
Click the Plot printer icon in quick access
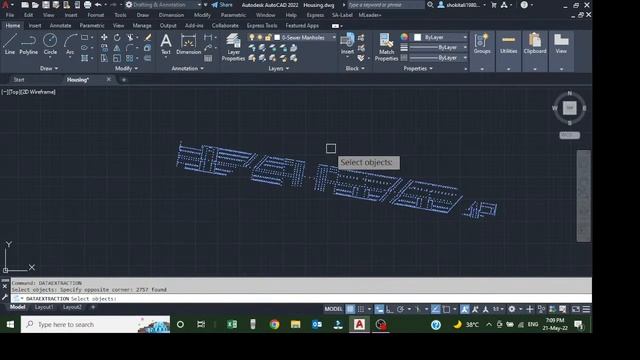pos(87,5)
